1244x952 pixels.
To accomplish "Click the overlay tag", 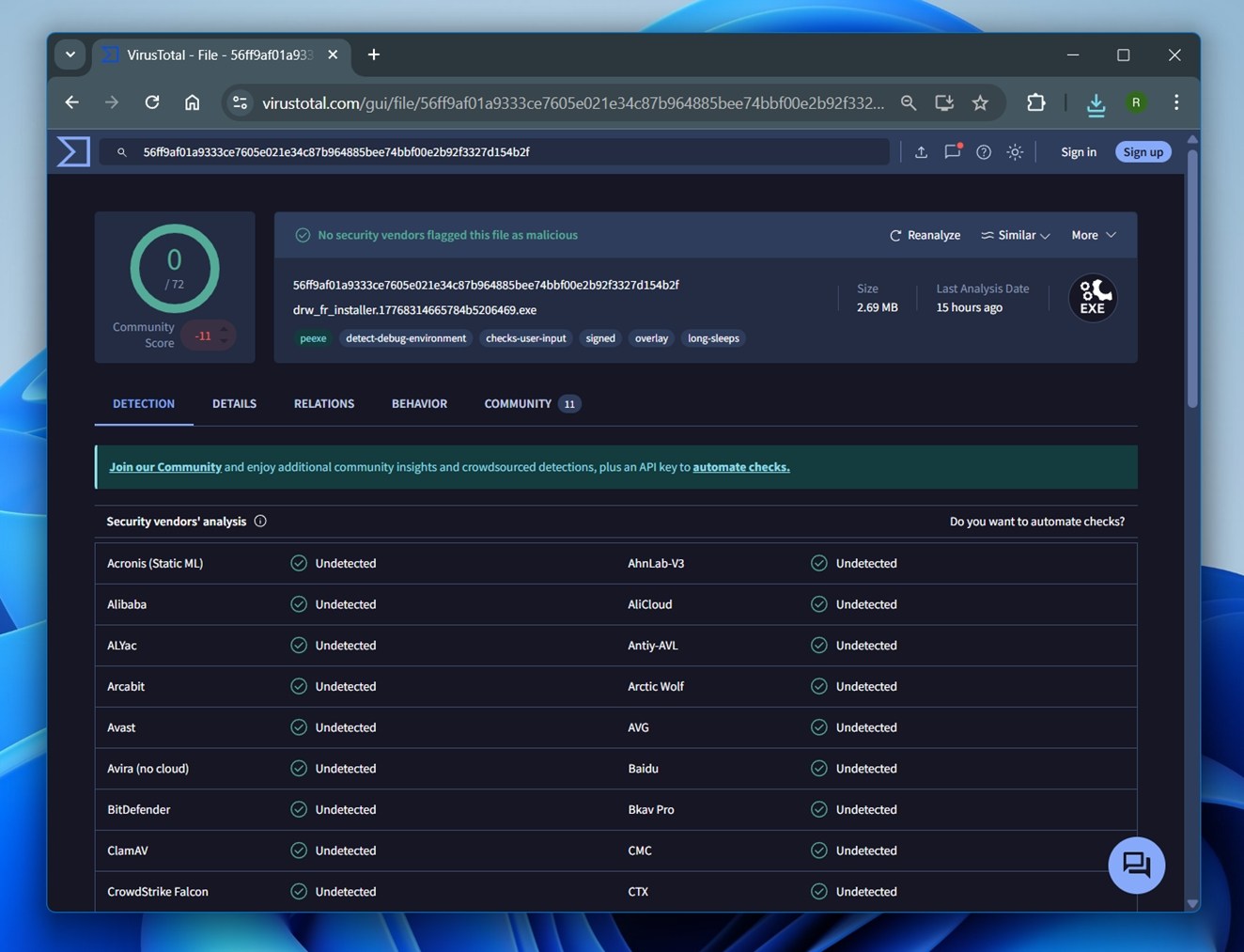I will point(651,338).
